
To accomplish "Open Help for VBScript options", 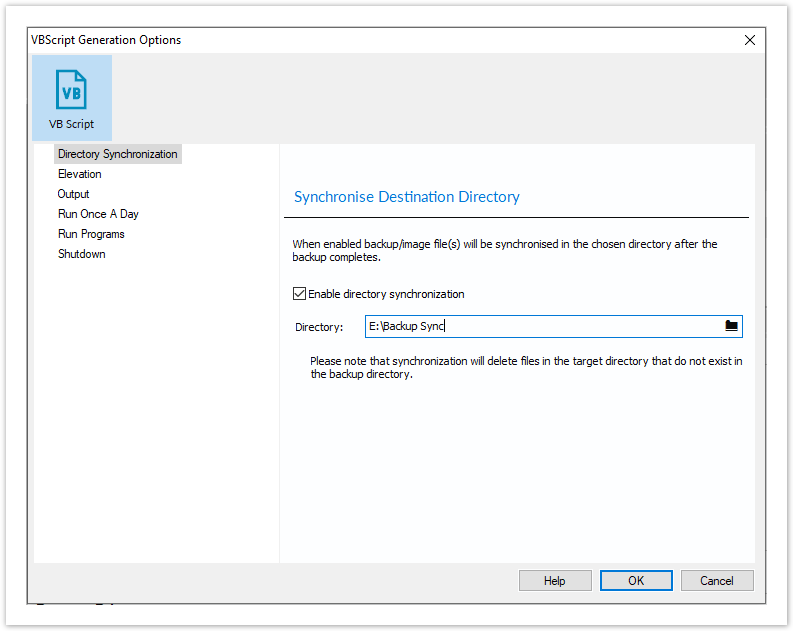I will tap(555, 580).
